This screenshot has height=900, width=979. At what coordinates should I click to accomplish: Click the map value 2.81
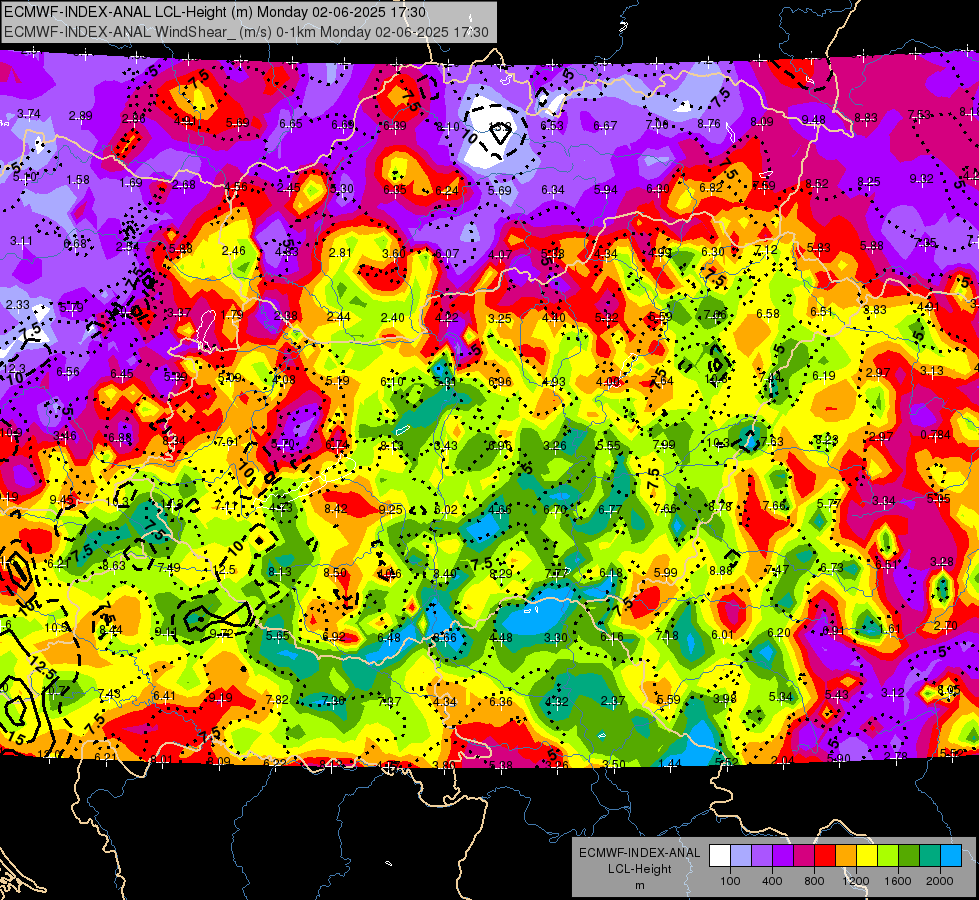coord(340,253)
